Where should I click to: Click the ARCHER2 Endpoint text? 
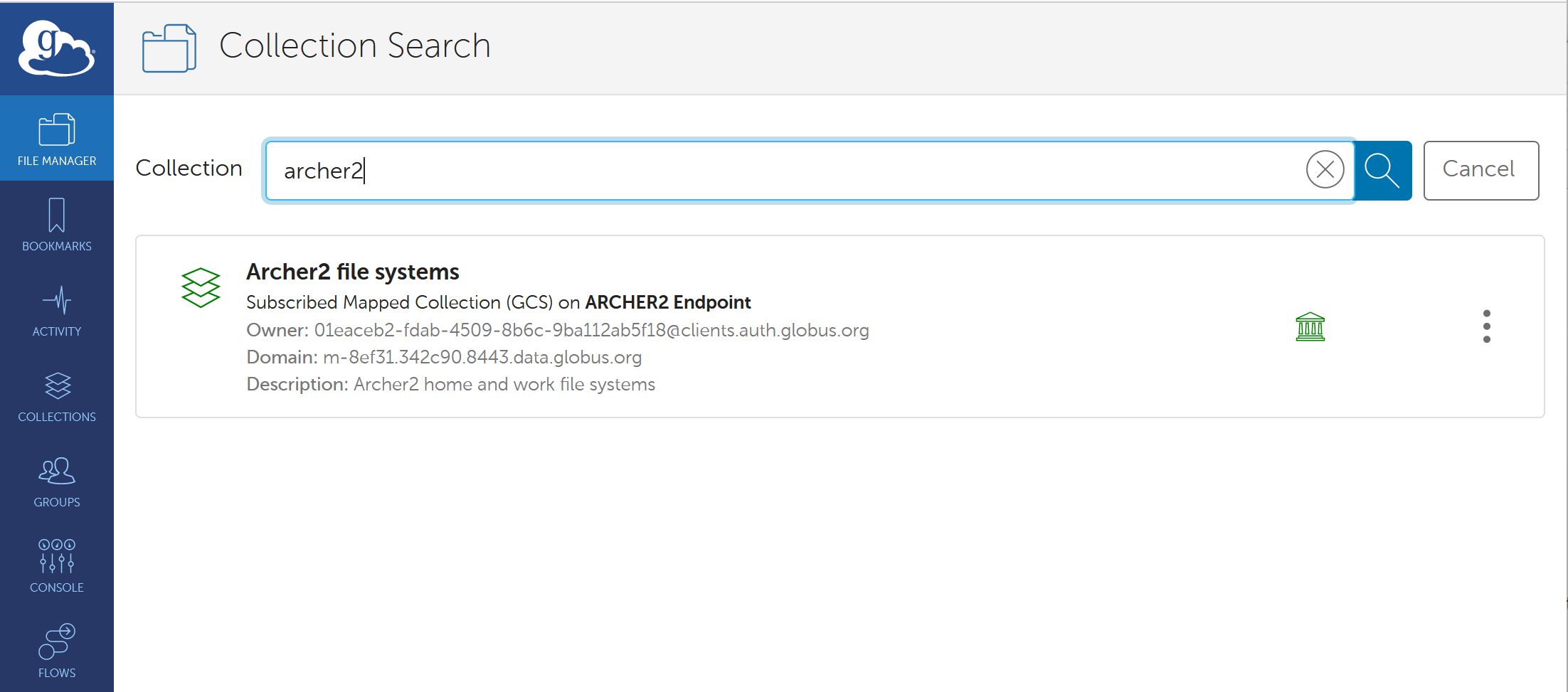[x=667, y=302]
